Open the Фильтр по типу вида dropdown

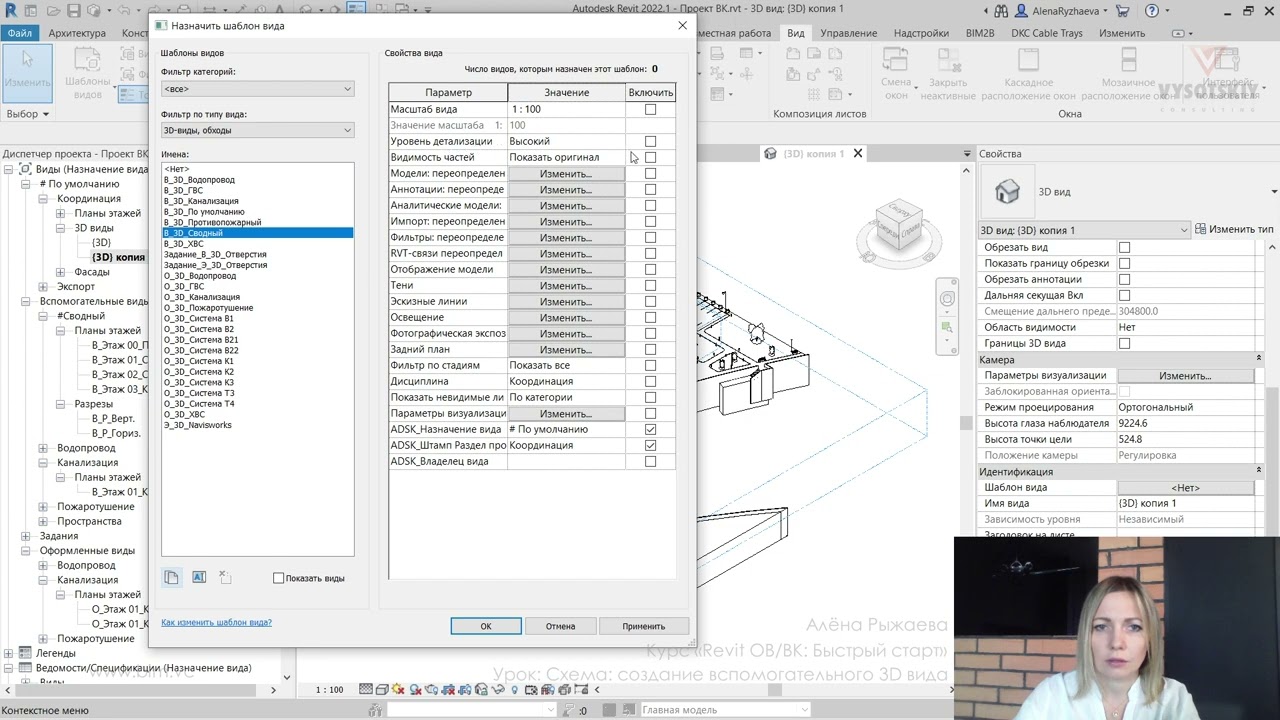[x=257, y=130]
